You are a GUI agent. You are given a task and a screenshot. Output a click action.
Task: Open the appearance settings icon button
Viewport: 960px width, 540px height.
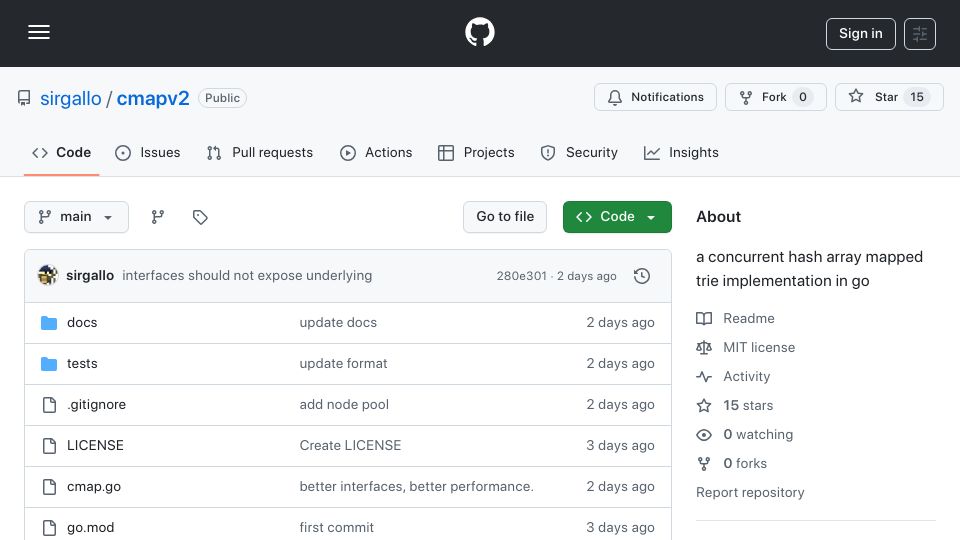pos(920,34)
